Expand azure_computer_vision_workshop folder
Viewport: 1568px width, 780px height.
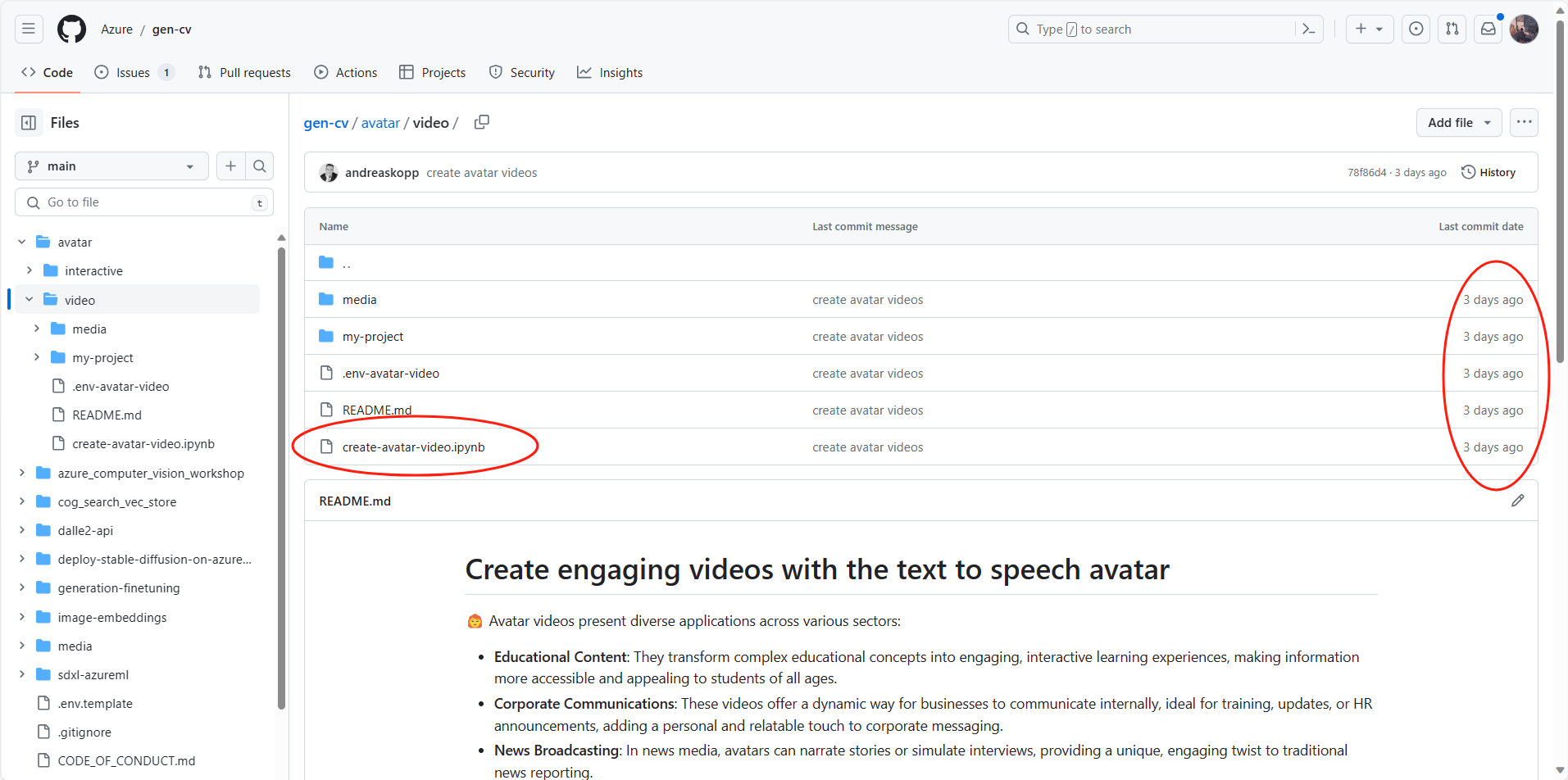[22, 473]
